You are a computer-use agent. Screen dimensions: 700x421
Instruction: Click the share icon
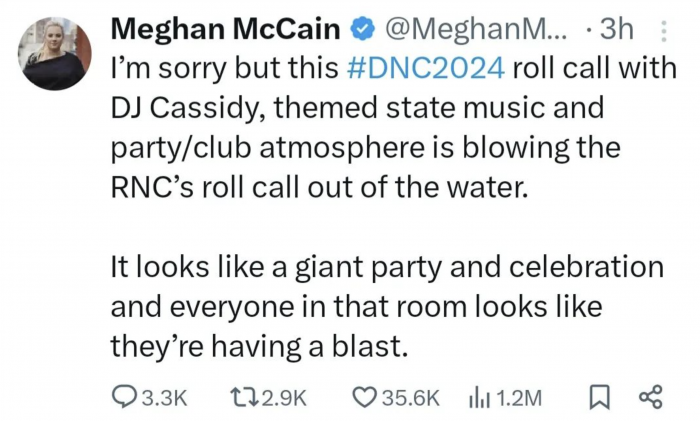point(651,397)
